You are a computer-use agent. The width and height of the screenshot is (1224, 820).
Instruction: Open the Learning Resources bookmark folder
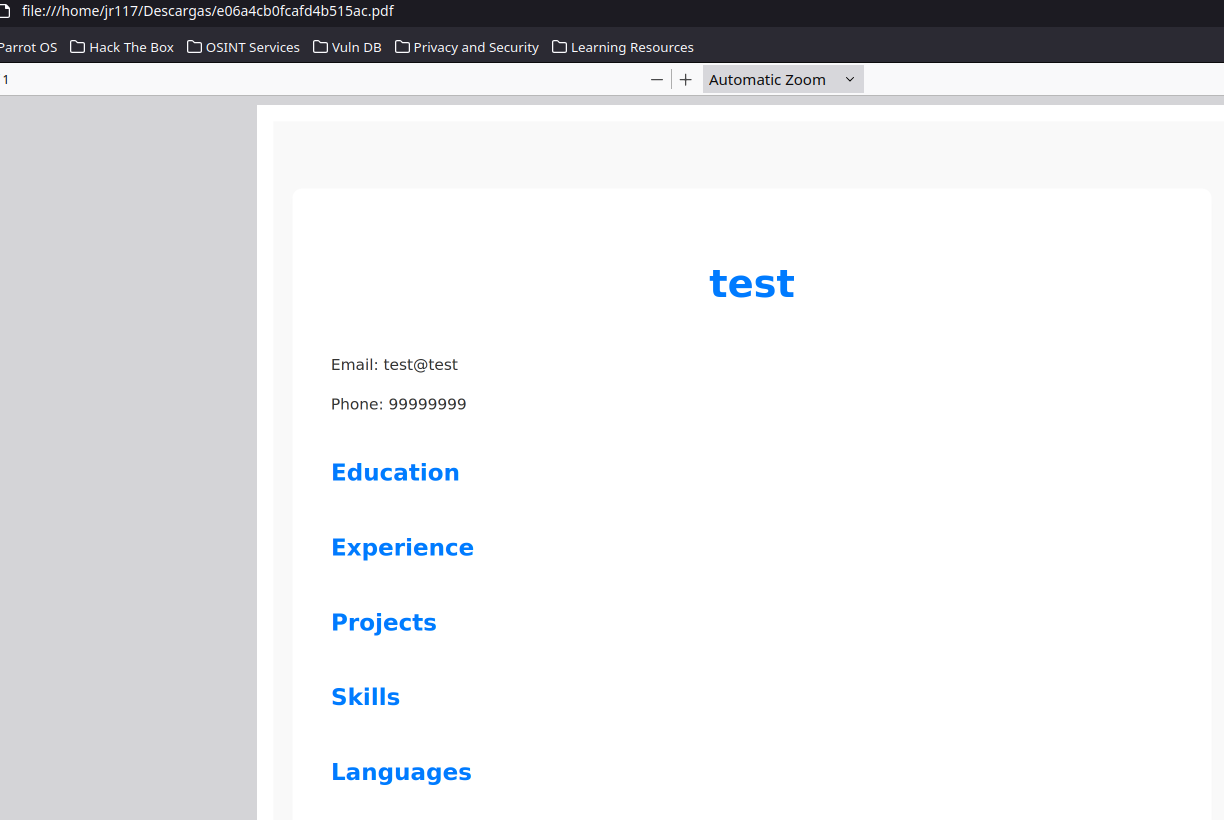(622, 47)
